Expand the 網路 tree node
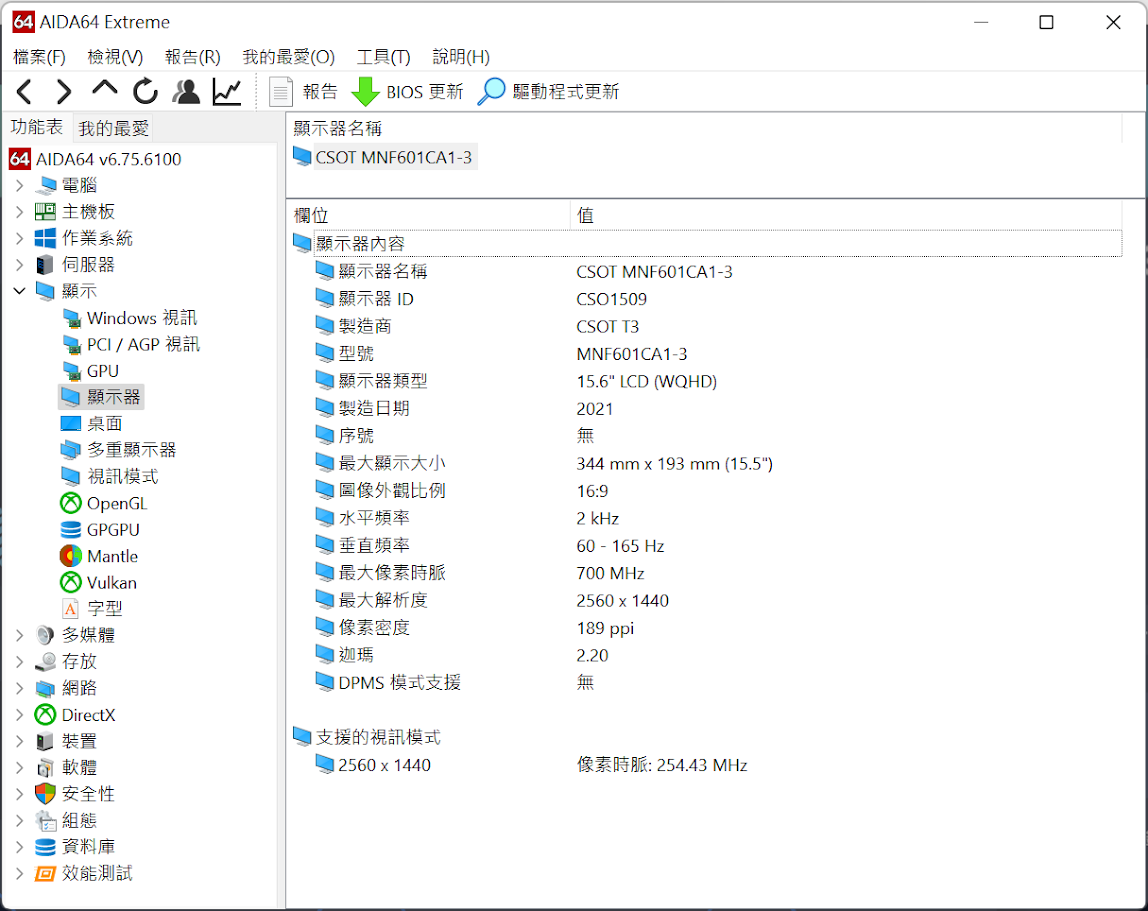This screenshot has height=911, width=1148. (x=20, y=688)
